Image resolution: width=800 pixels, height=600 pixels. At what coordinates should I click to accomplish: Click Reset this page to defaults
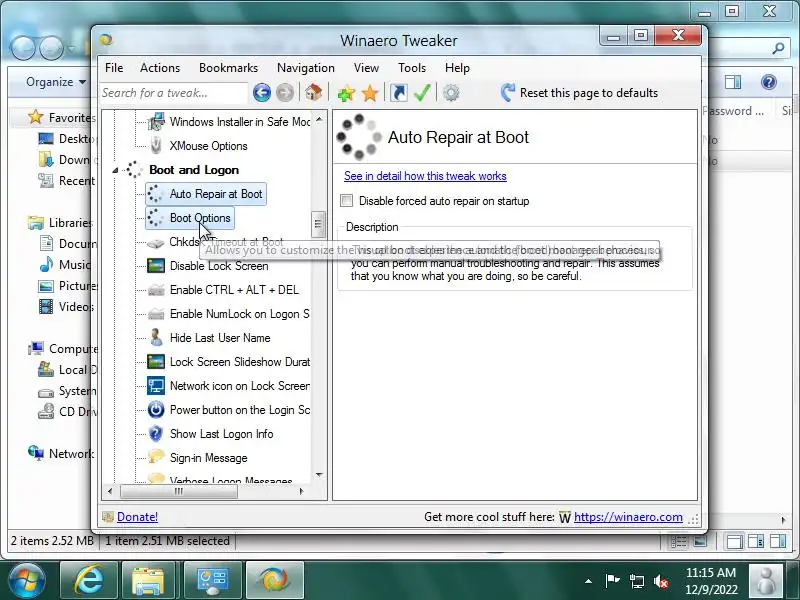[579, 93]
